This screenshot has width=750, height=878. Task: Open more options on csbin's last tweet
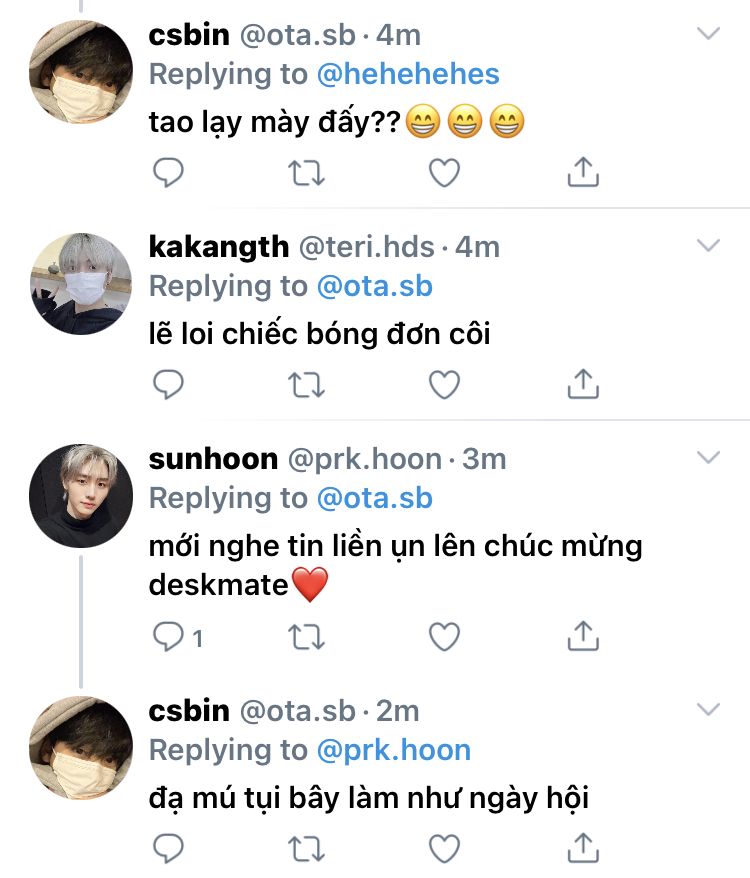[x=708, y=710]
